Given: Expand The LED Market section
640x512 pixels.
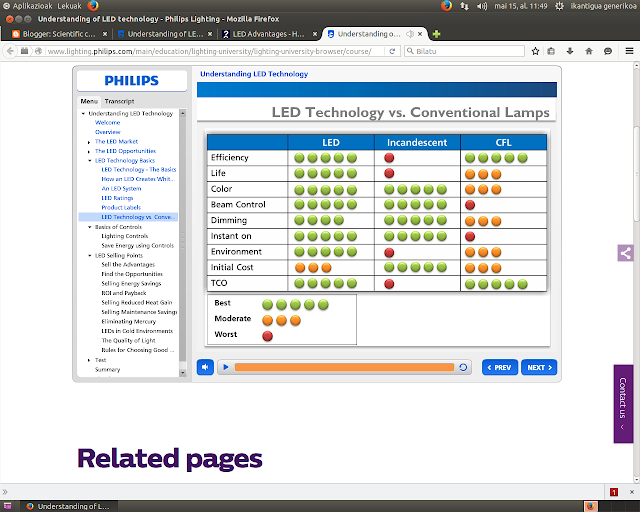Looking at the screenshot, I should pyautogui.click(x=89, y=142).
